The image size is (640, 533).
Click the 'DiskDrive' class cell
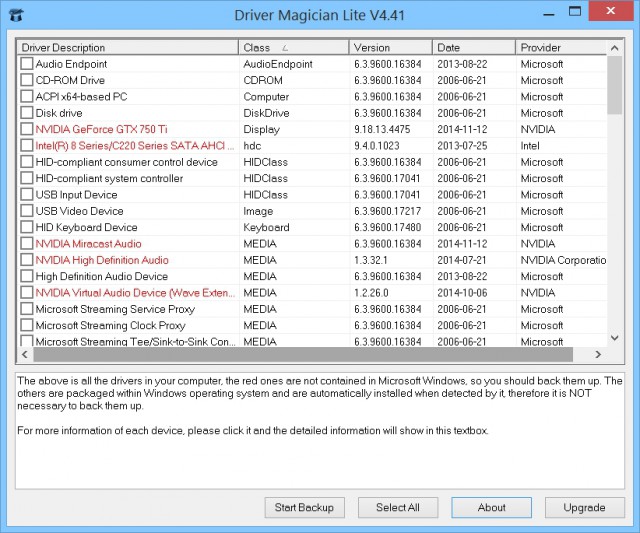[266, 113]
